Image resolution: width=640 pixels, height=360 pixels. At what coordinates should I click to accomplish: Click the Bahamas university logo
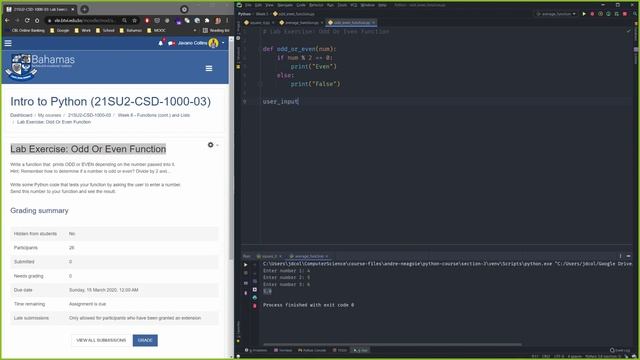click(x=40, y=66)
